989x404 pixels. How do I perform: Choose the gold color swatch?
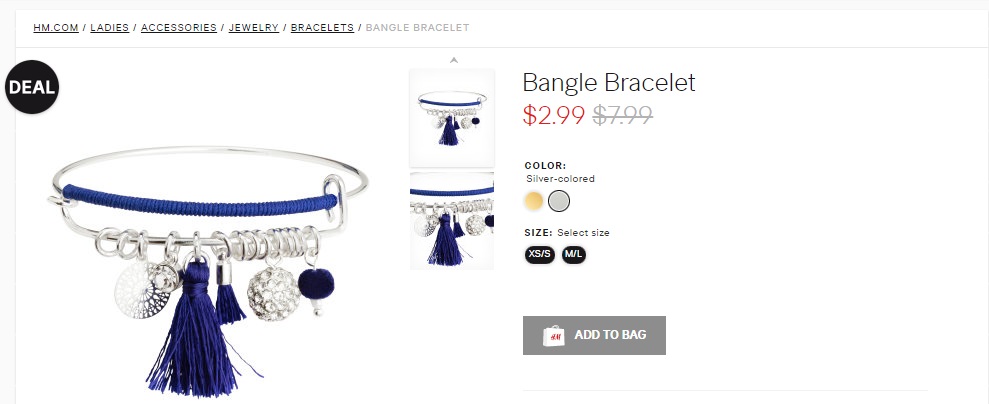pyautogui.click(x=534, y=201)
